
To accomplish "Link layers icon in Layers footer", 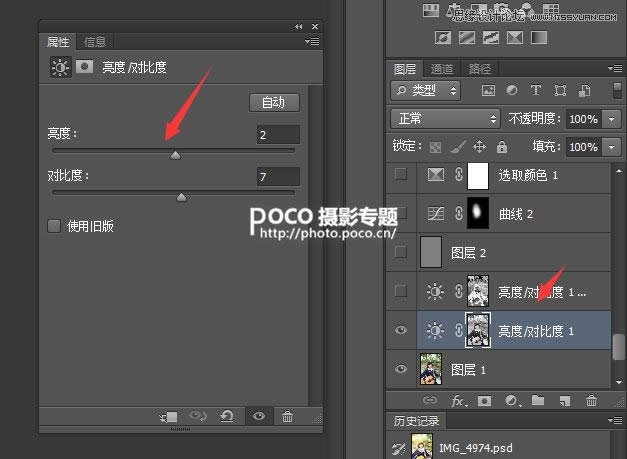I will (x=429, y=400).
